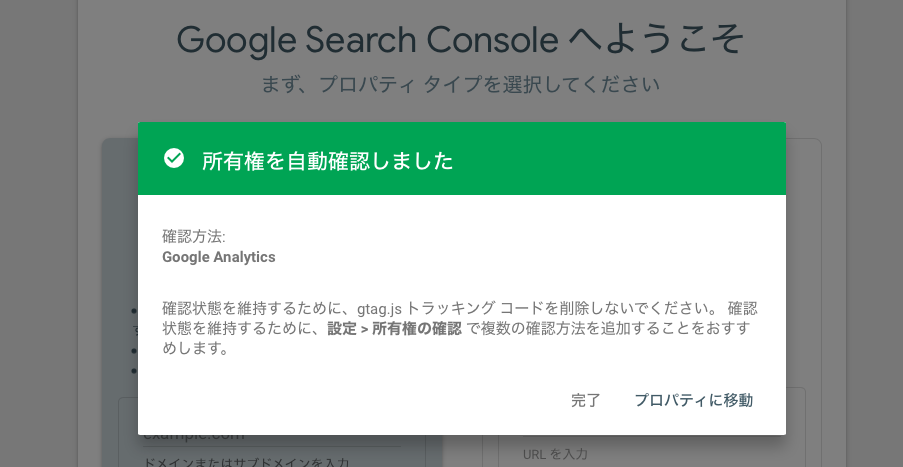The image size is (903, 467).
Task: Click the Google Search Console へようこそ heading
Action: (460, 40)
